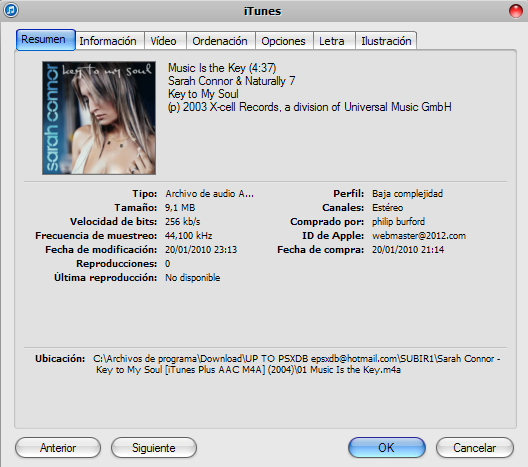Click the Reproducciones value '0'
528x467 pixels.
[x=167, y=264]
